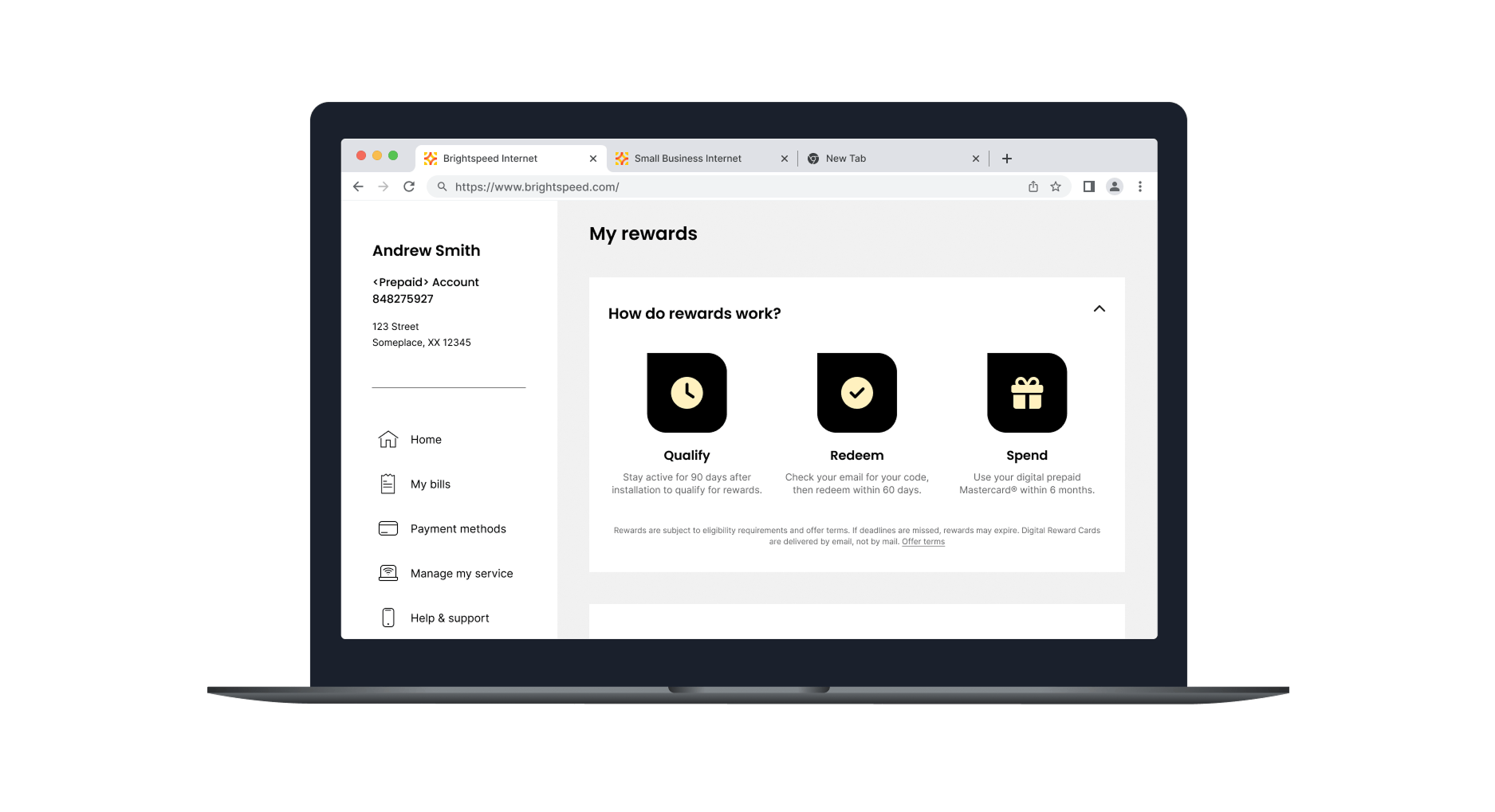This screenshot has height=812, width=1495.
Task: Click the bill clipboard icon
Action: (x=388, y=484)
